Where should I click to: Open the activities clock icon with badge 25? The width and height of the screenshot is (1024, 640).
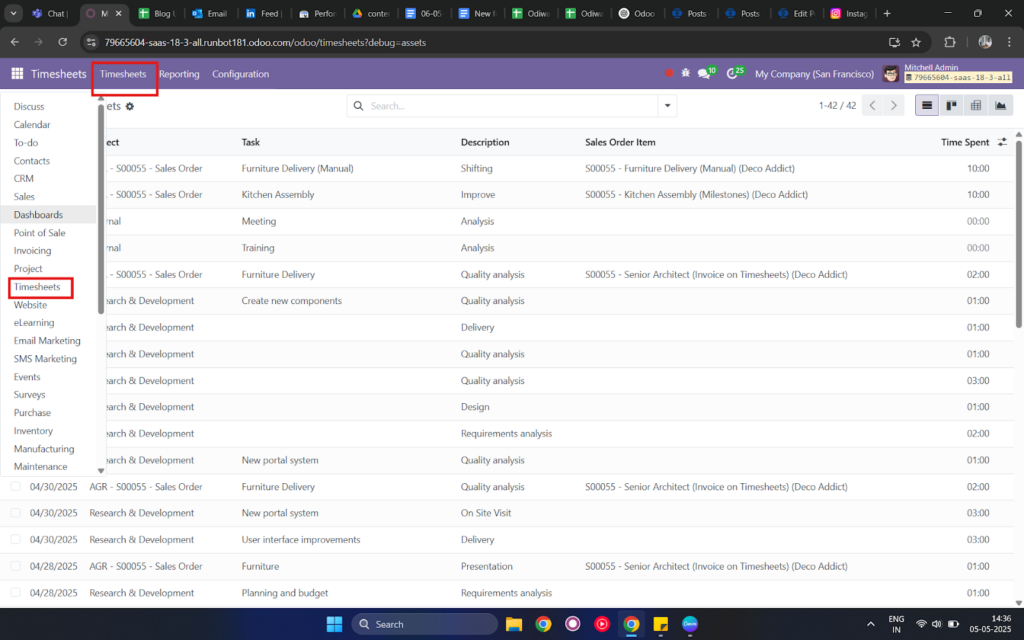(734, 73)
